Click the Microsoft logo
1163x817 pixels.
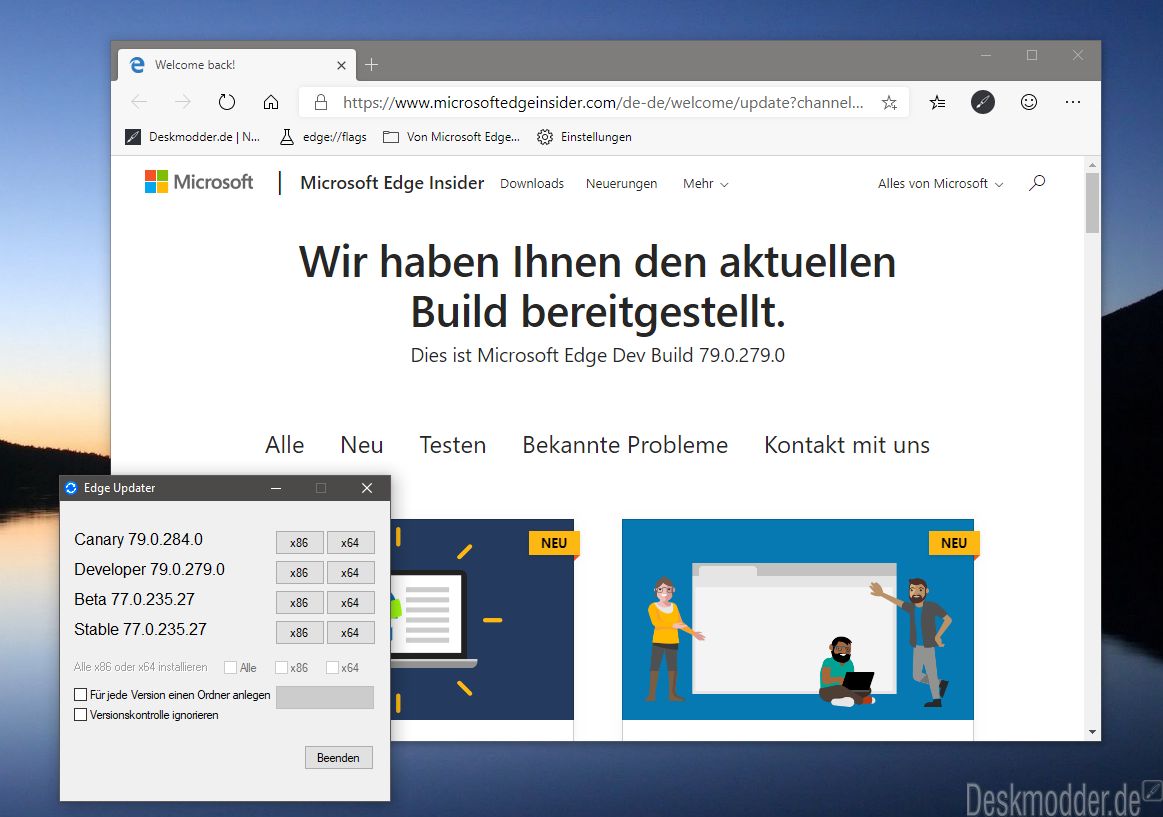point(199,182)
